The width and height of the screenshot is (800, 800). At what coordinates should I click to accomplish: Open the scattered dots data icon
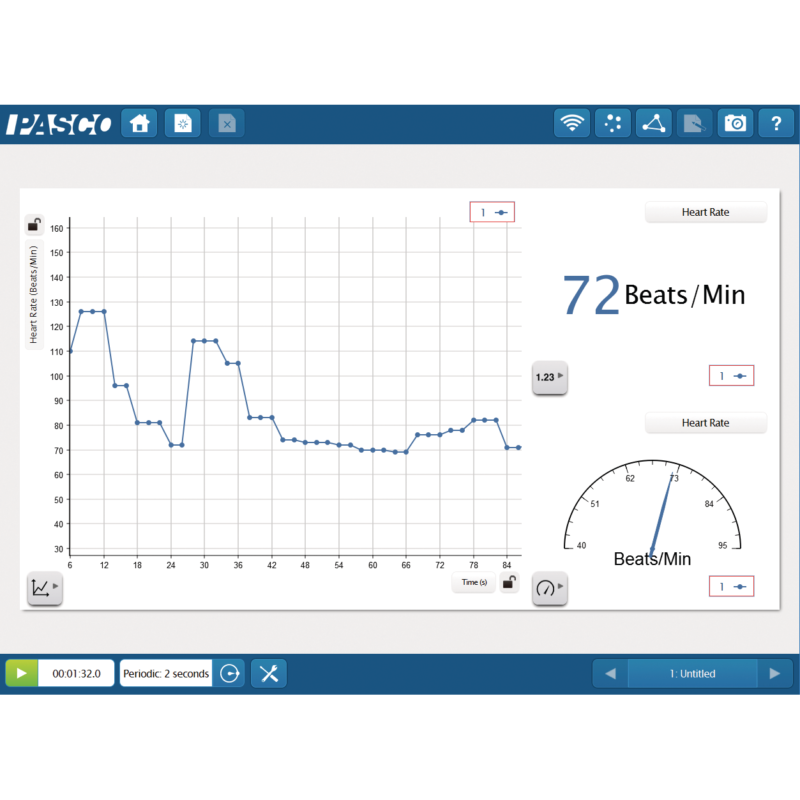[x=613, y=123]
